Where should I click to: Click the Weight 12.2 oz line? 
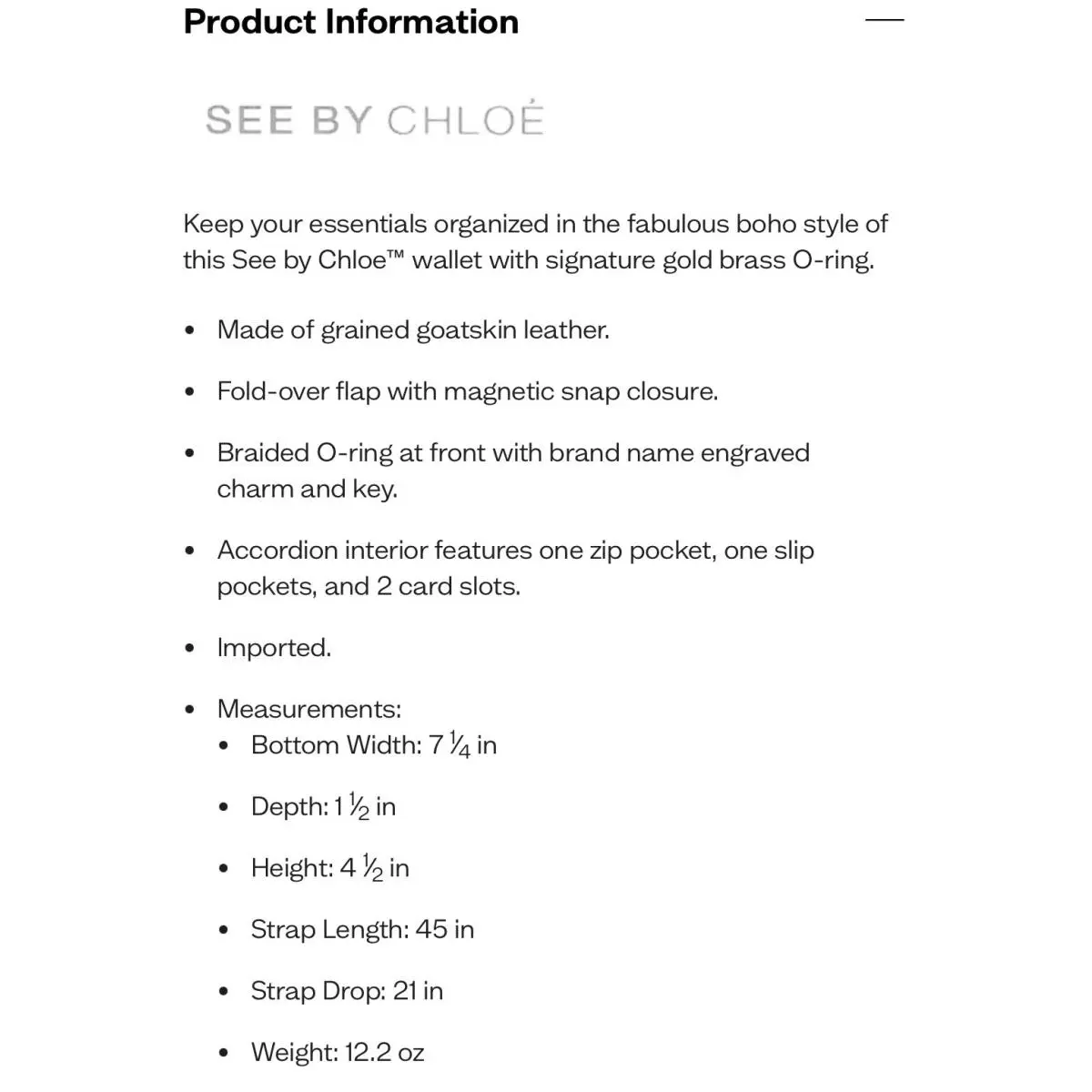coord(339,1053)
